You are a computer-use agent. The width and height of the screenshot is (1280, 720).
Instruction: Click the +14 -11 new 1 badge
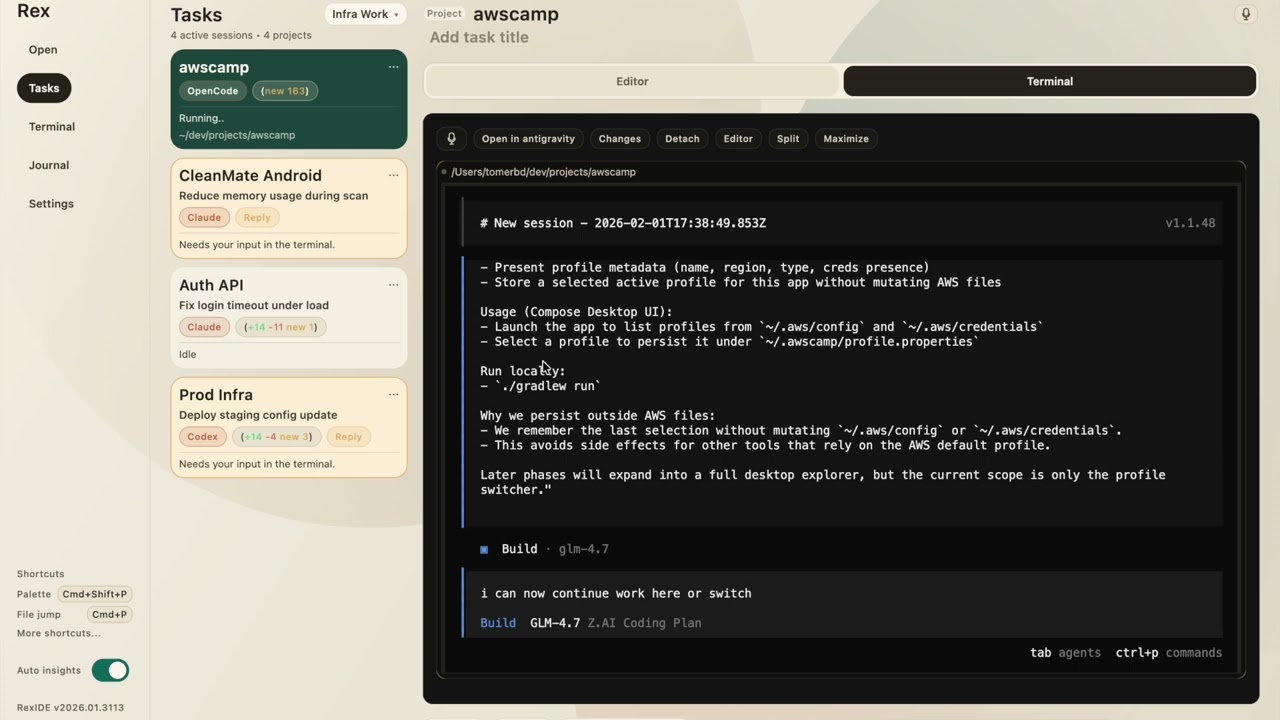click(281, 327)
